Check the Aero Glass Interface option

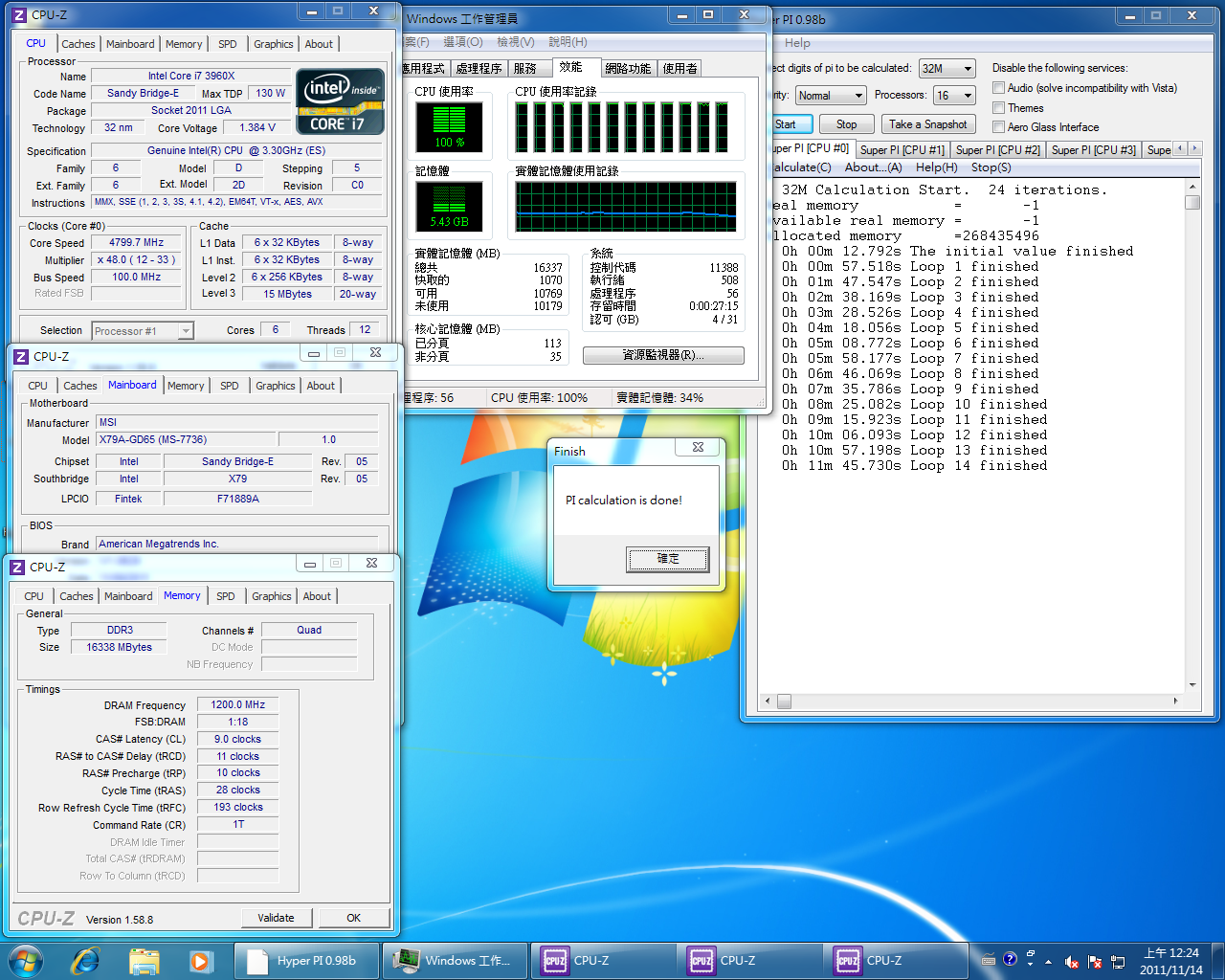click(999, 127)
